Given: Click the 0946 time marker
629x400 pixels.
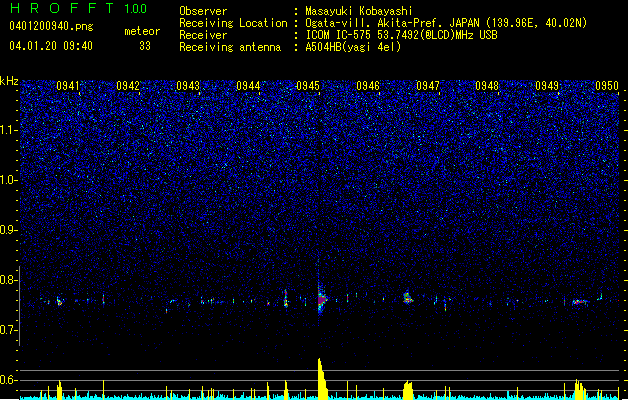Looking at the screenshot, I should tap(368, 86).
